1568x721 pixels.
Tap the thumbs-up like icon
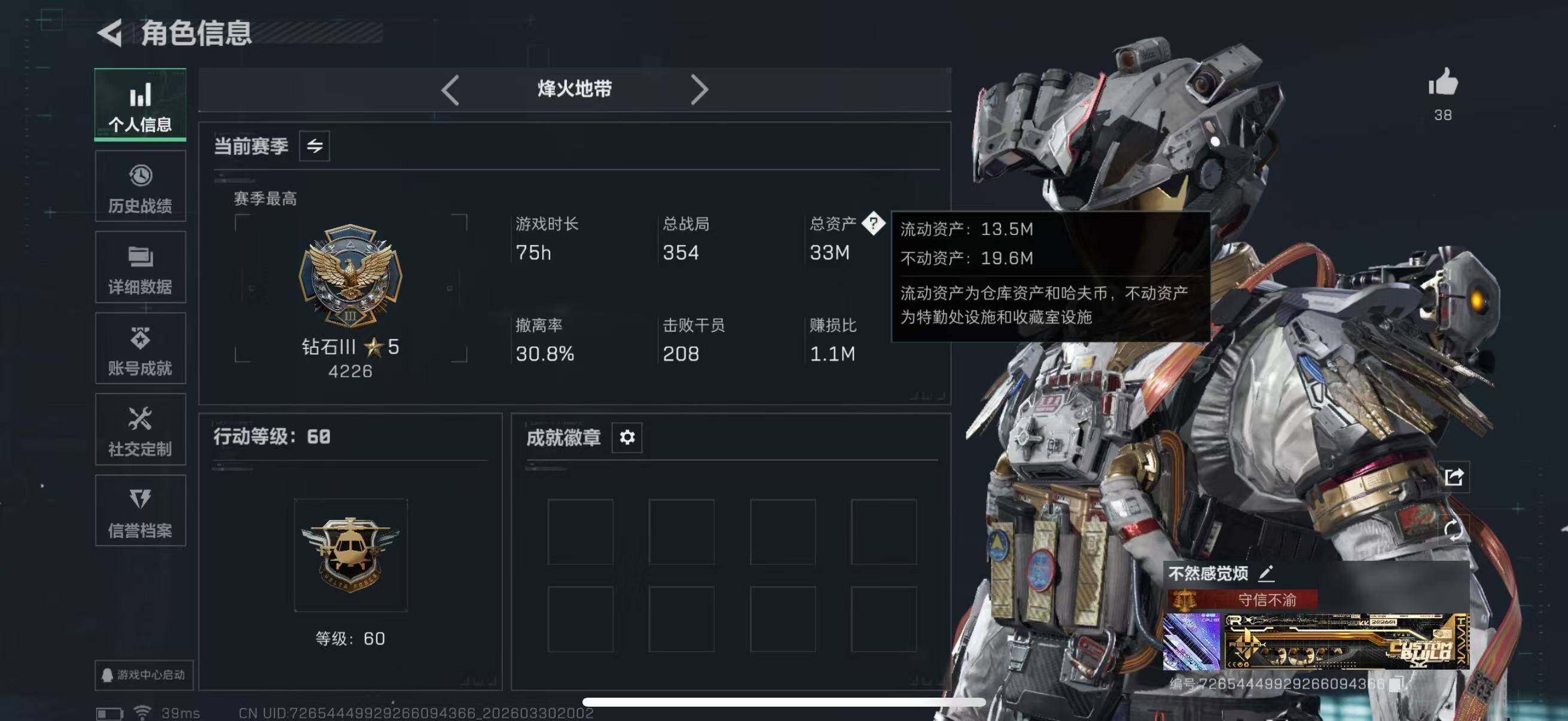[1443, 82]
